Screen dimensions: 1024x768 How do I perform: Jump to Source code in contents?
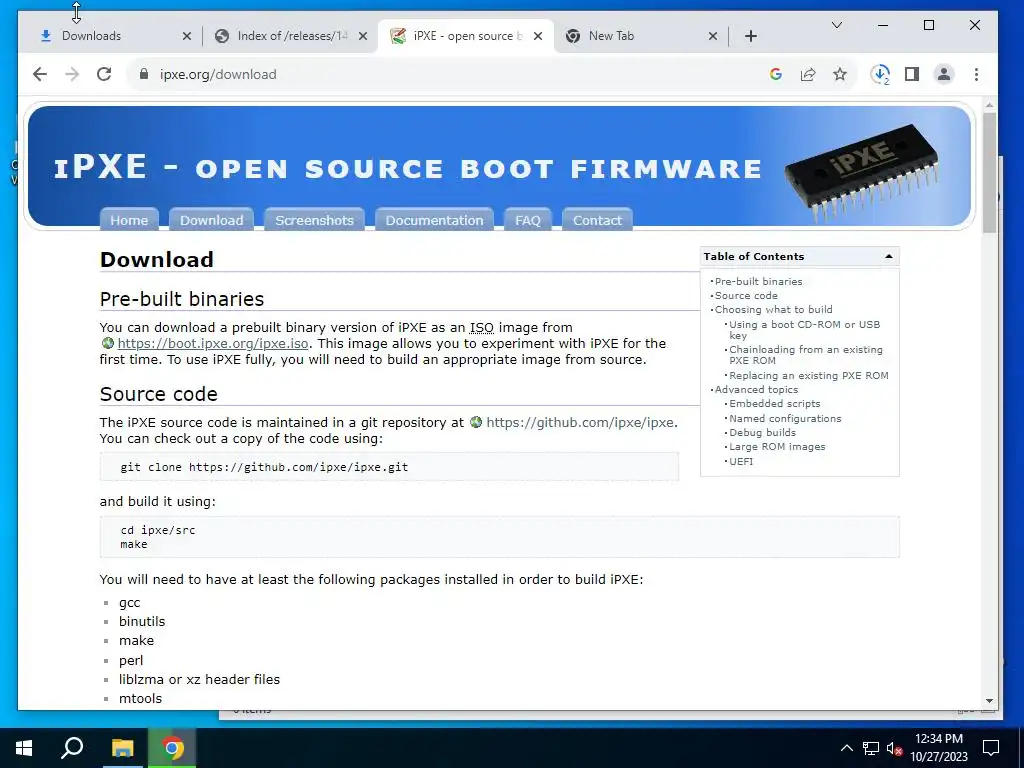746,296
